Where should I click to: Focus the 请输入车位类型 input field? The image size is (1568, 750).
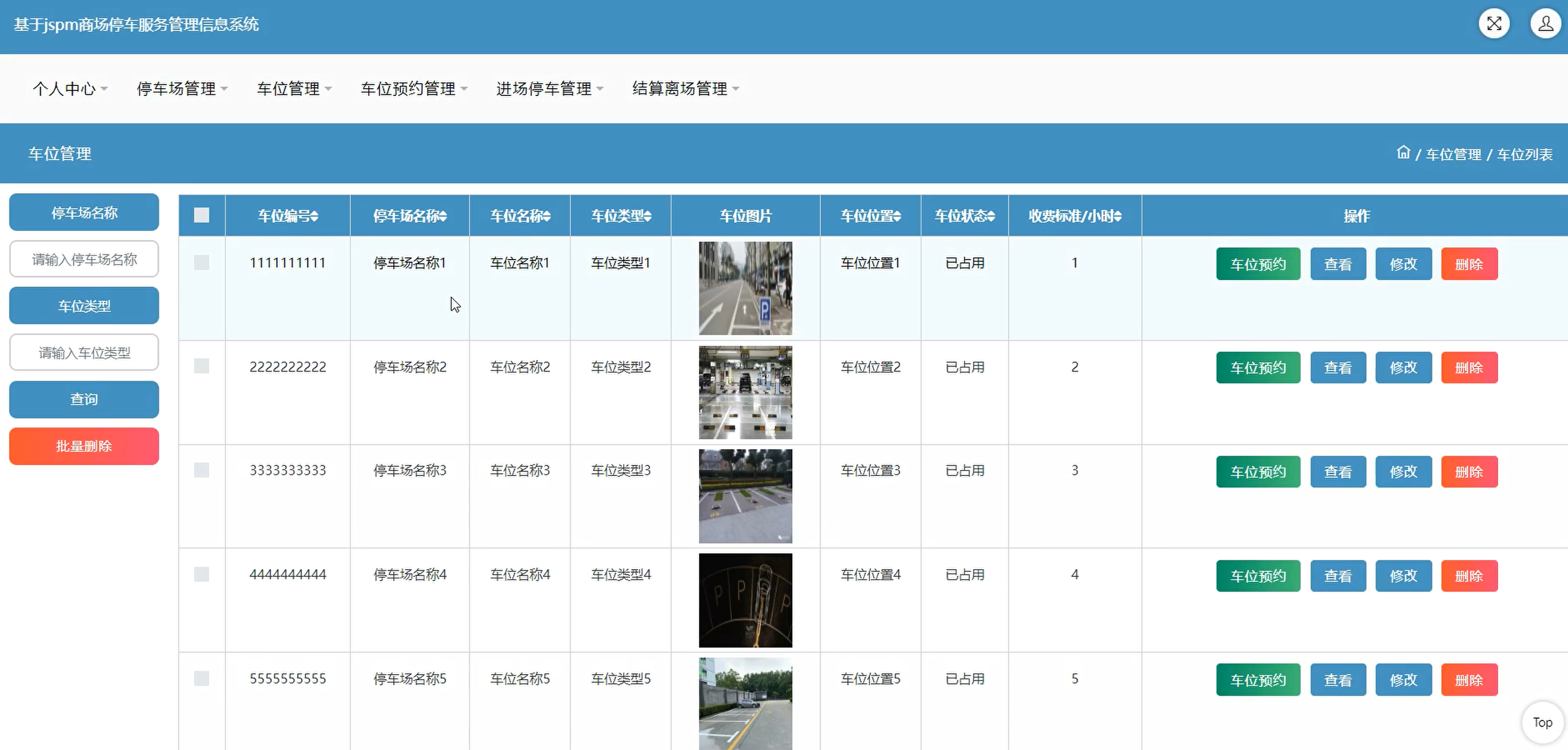(x=84, y=353)
